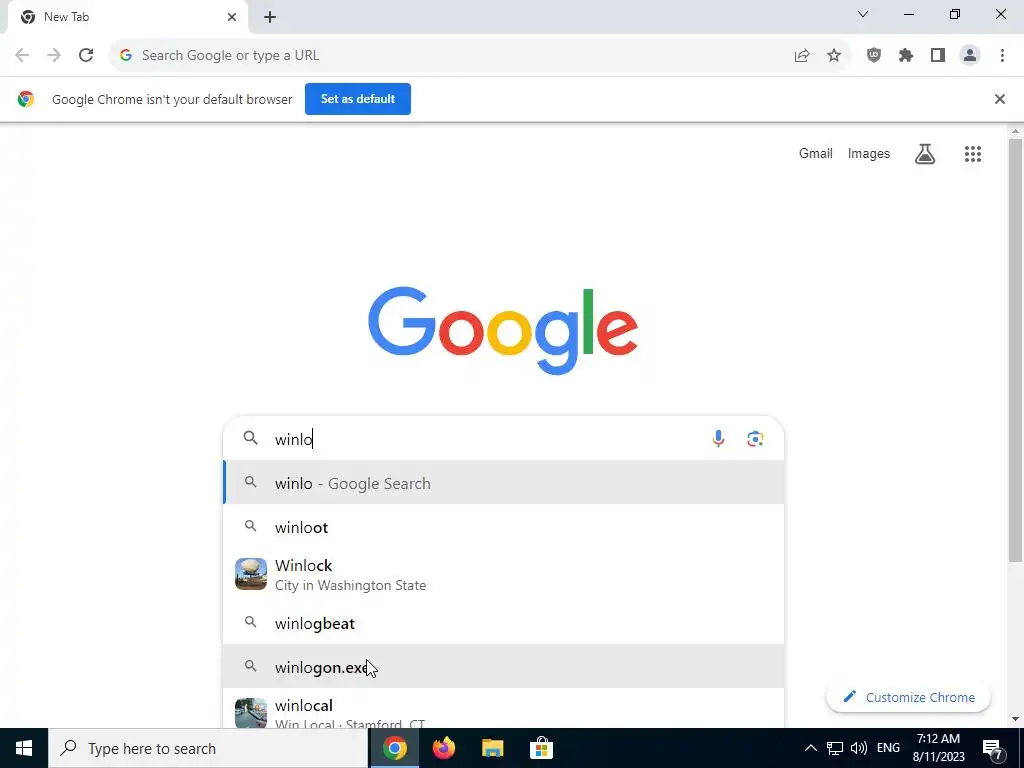
Task: Click the Winlock thumbnail image
Action: (x=251, y=574)
